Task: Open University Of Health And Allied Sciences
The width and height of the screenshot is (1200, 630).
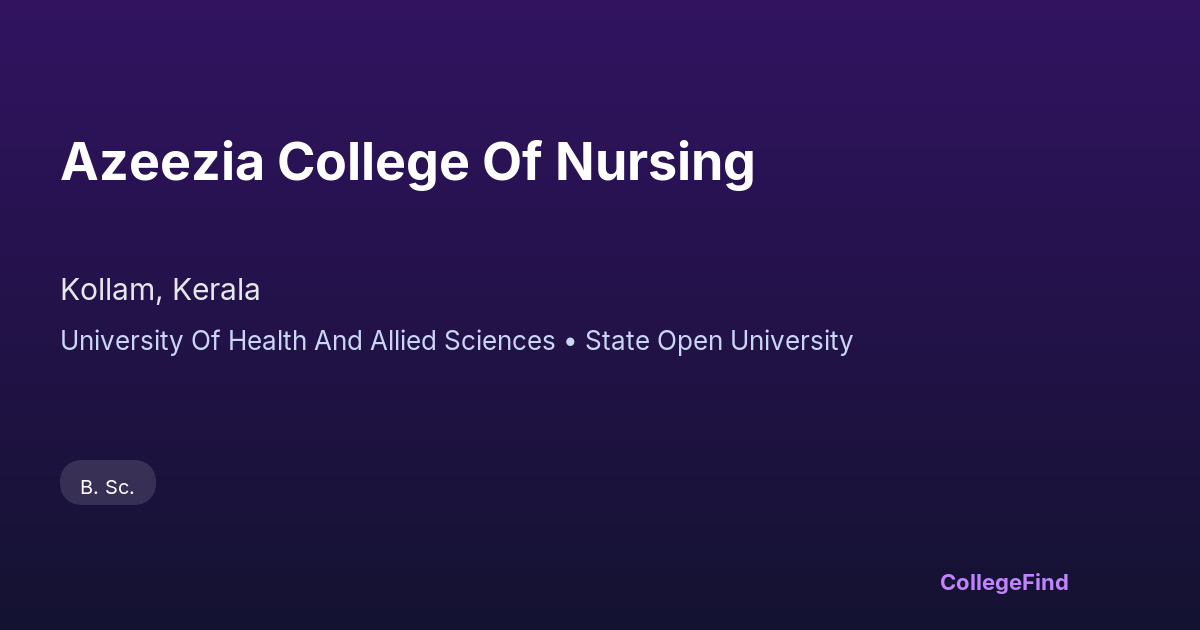Action: [x=307, y=341]
